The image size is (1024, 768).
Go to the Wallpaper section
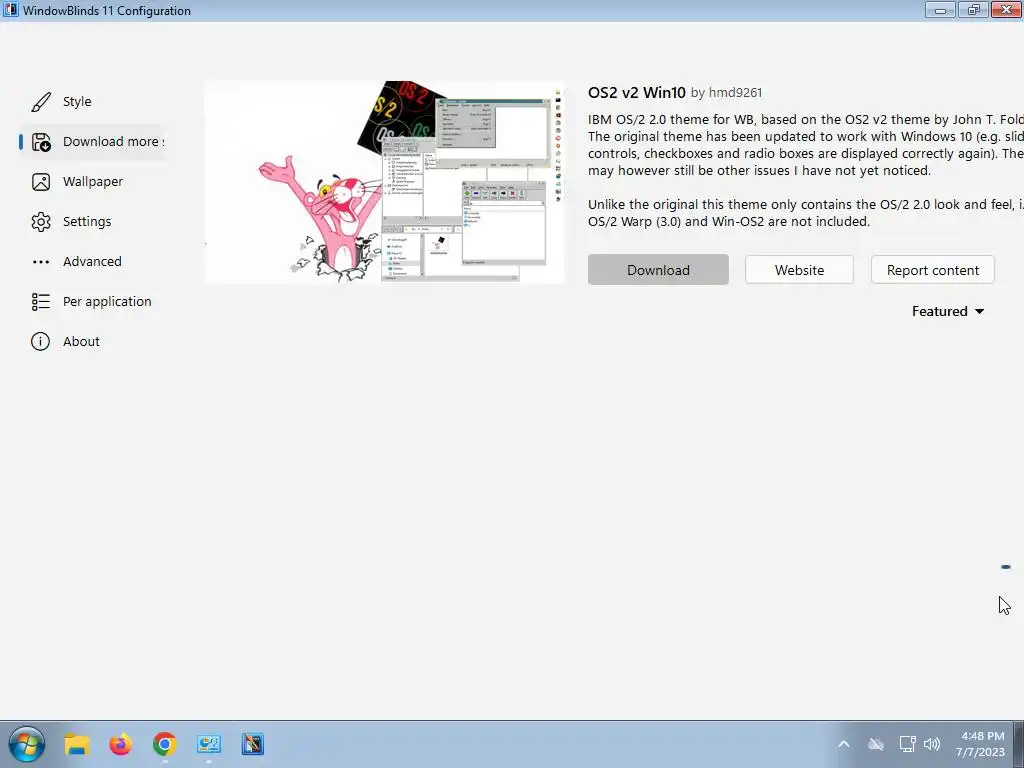pos(91,182)
